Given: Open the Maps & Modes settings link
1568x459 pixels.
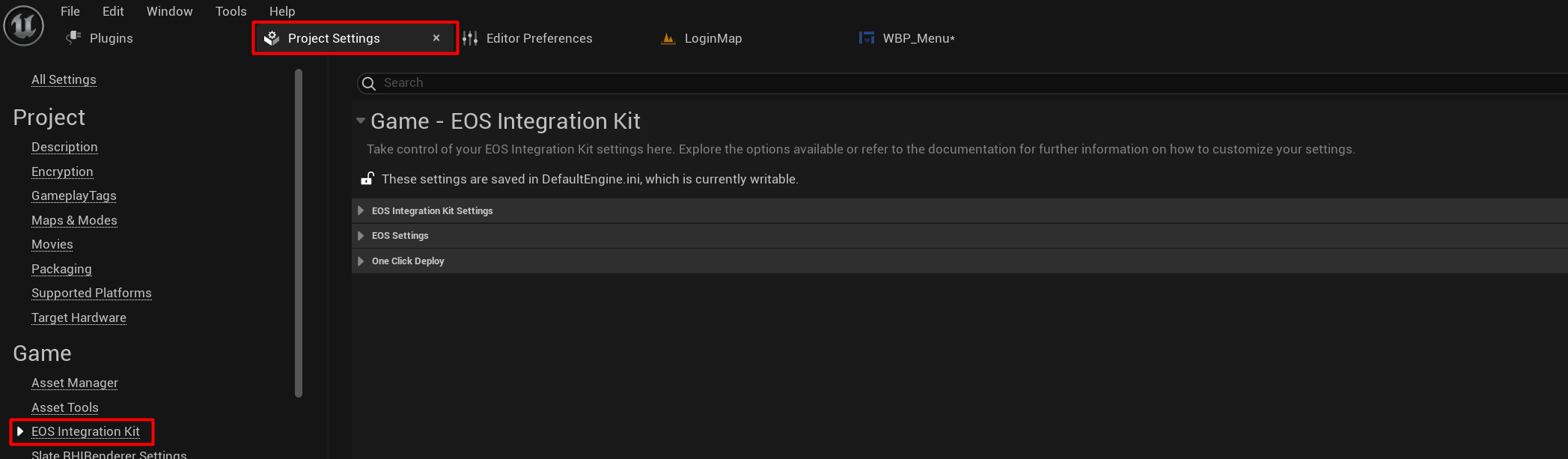Looking at the screenshot, I should click(x=74, y=220).
